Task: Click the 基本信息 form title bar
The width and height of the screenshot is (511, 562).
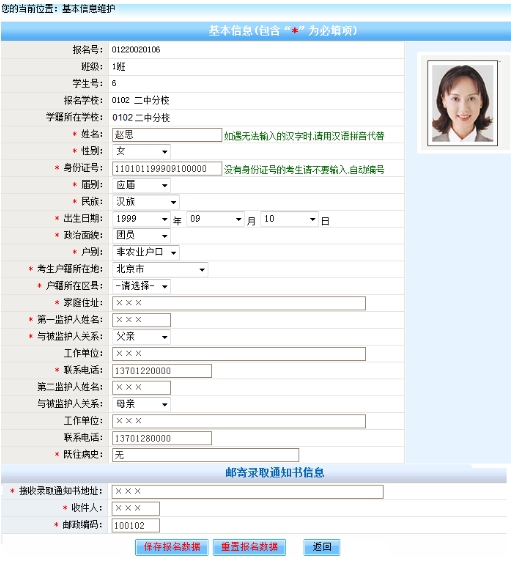Action: pyautogui.click(x=256, y=31)
